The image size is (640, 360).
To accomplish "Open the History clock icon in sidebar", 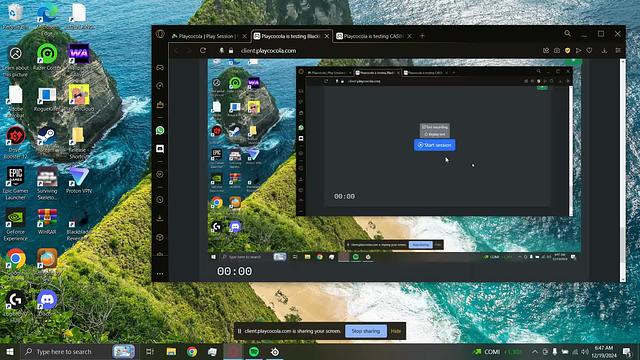I will (160, 200).
